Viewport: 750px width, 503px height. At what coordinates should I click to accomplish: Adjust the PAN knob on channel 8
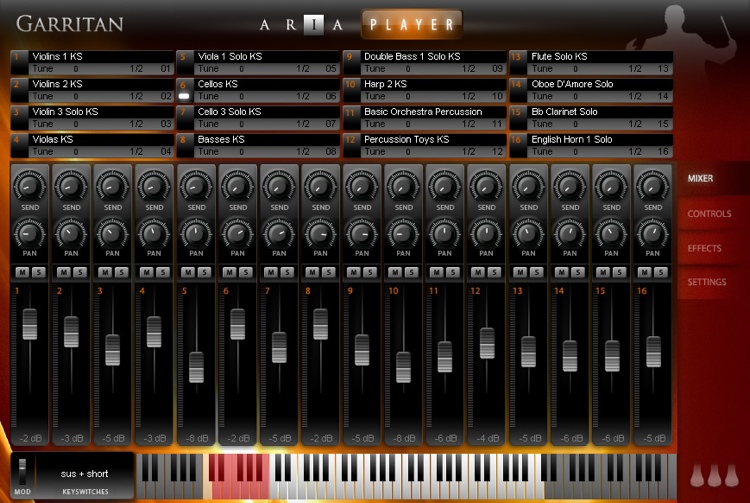pos(320,233)
